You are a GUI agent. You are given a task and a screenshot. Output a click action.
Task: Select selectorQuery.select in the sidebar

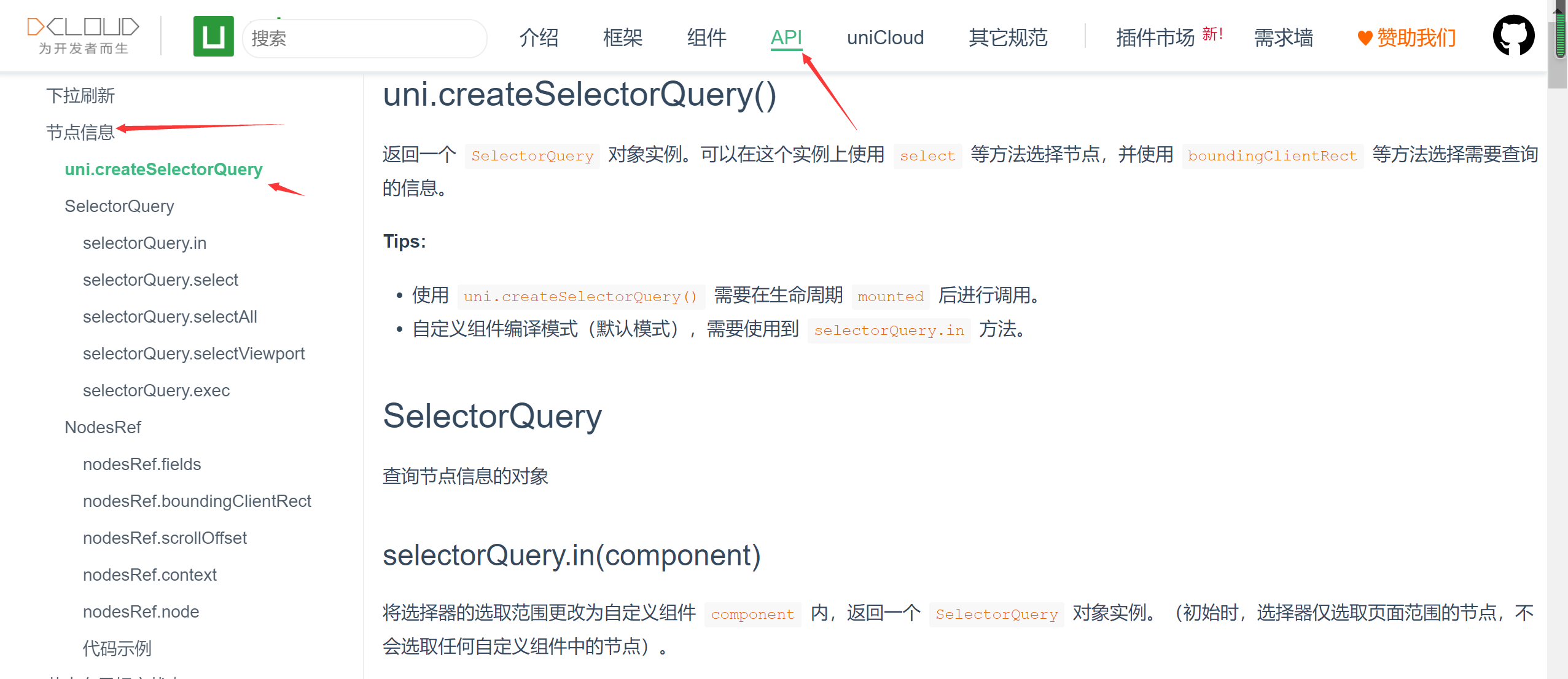160,280
